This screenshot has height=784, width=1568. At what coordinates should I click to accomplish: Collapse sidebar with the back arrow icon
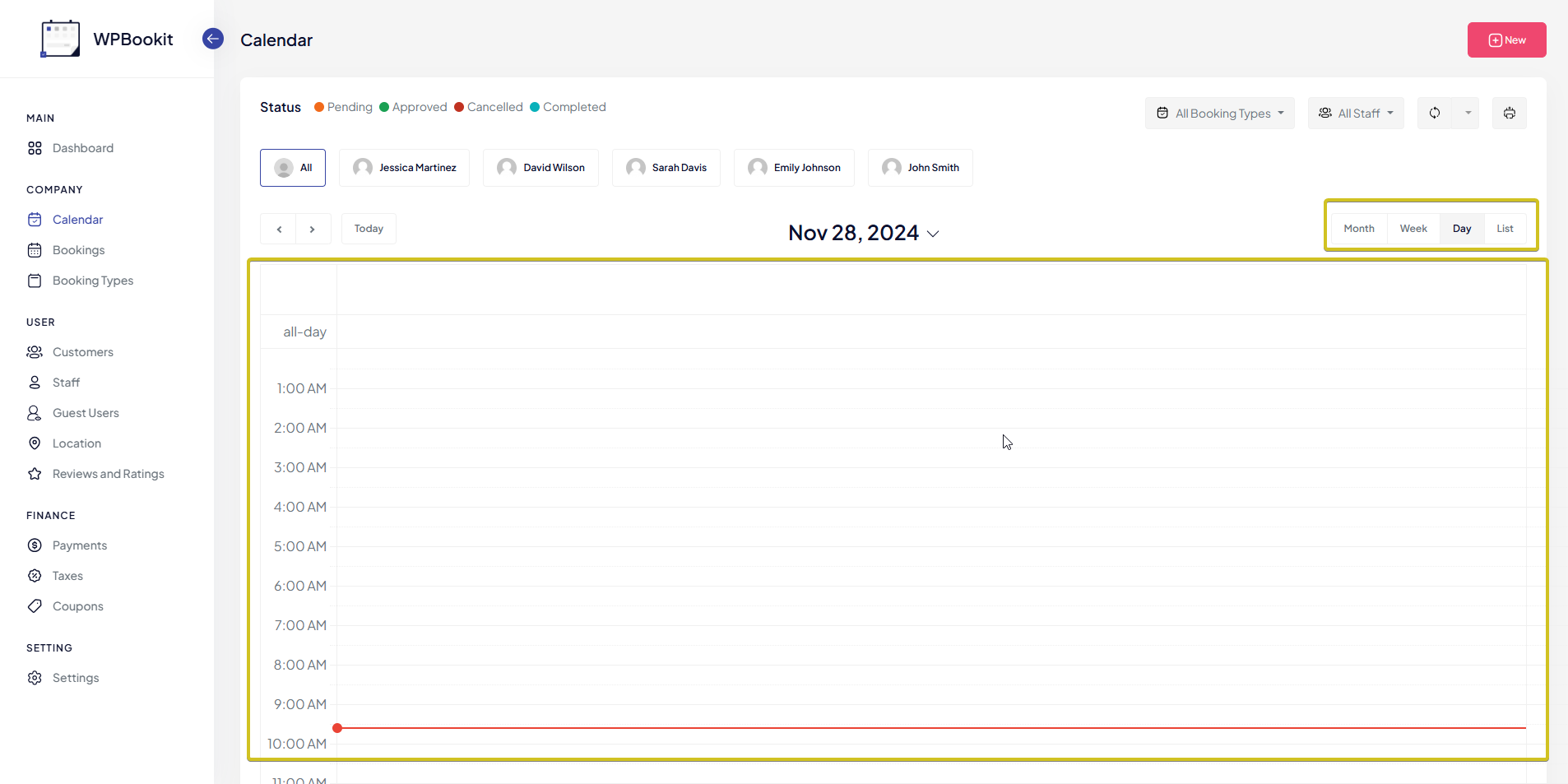click(x=213, y=39)
